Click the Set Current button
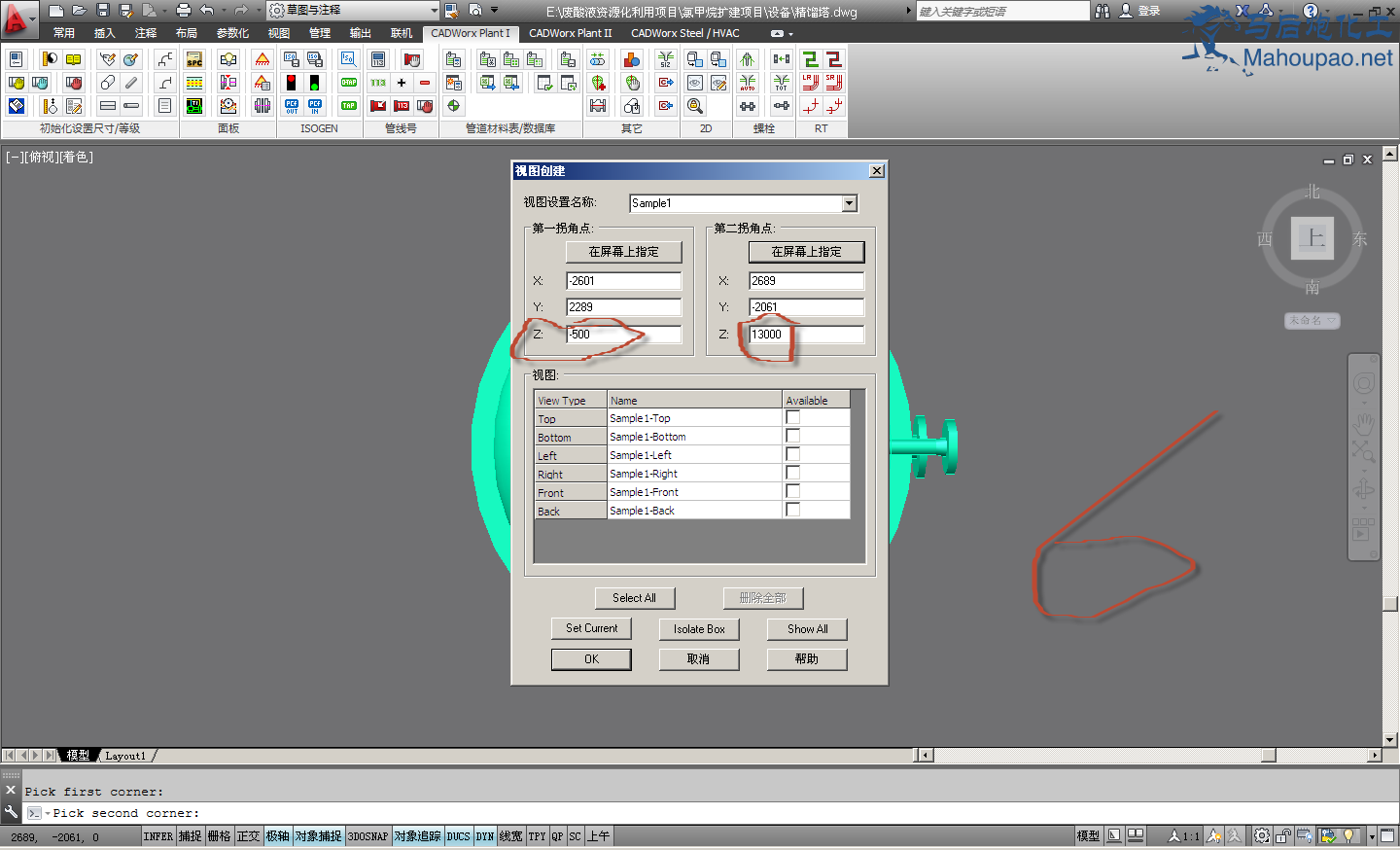The width and height of the screenshot is (1400, 850). click(591, 628)
